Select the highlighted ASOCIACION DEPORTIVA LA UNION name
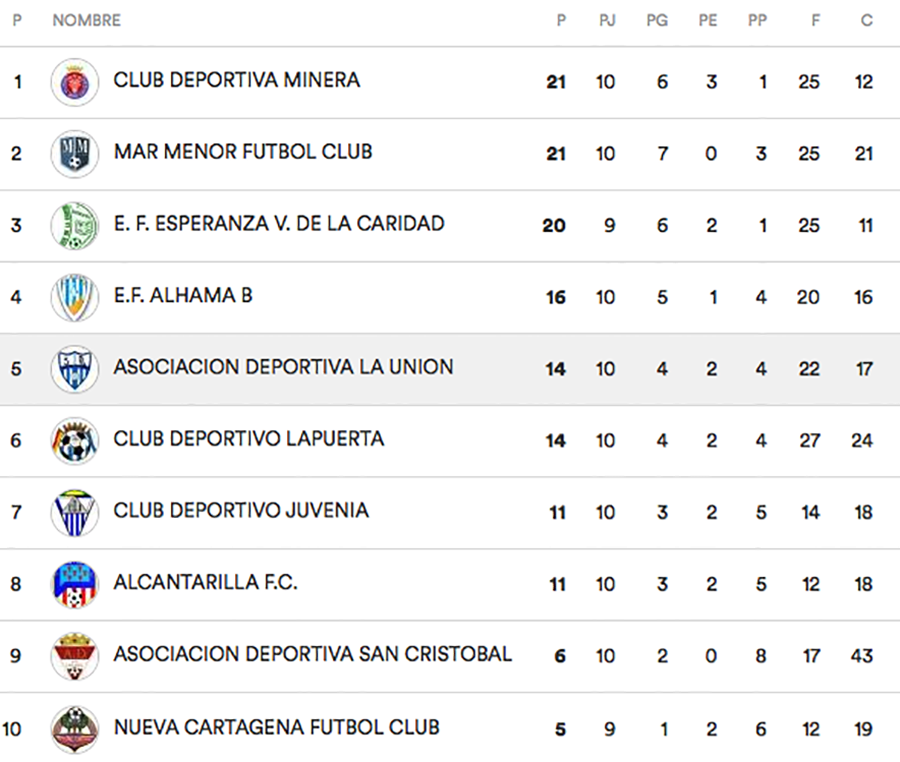The image size is (900, 762). 283,367
